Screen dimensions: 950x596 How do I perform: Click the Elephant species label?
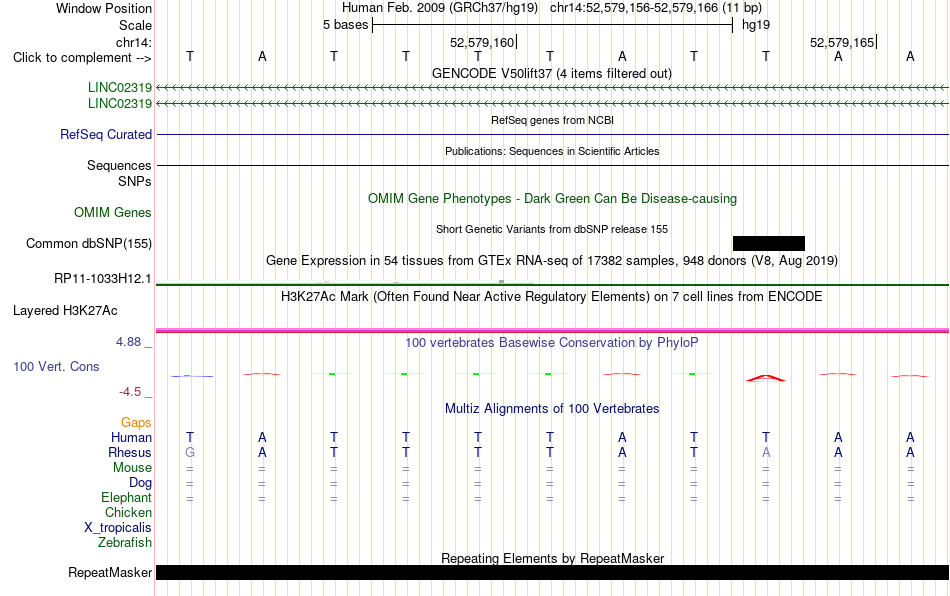(x=127, y=497)
